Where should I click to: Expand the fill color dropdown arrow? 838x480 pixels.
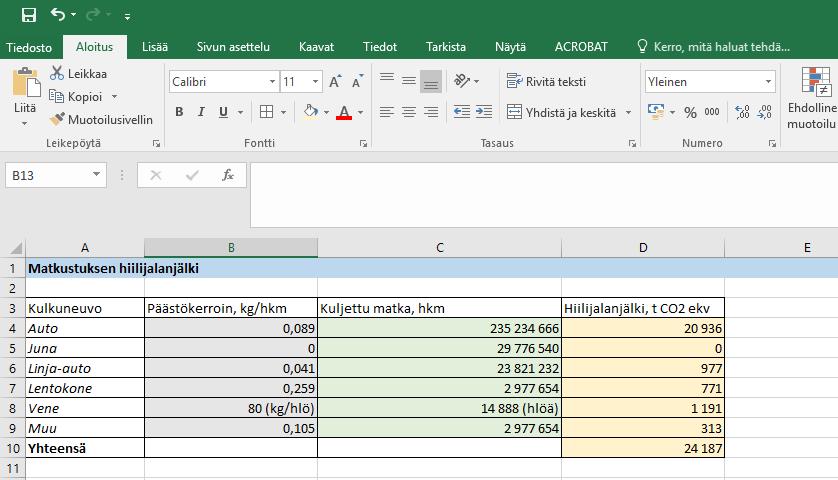point(327,112)
